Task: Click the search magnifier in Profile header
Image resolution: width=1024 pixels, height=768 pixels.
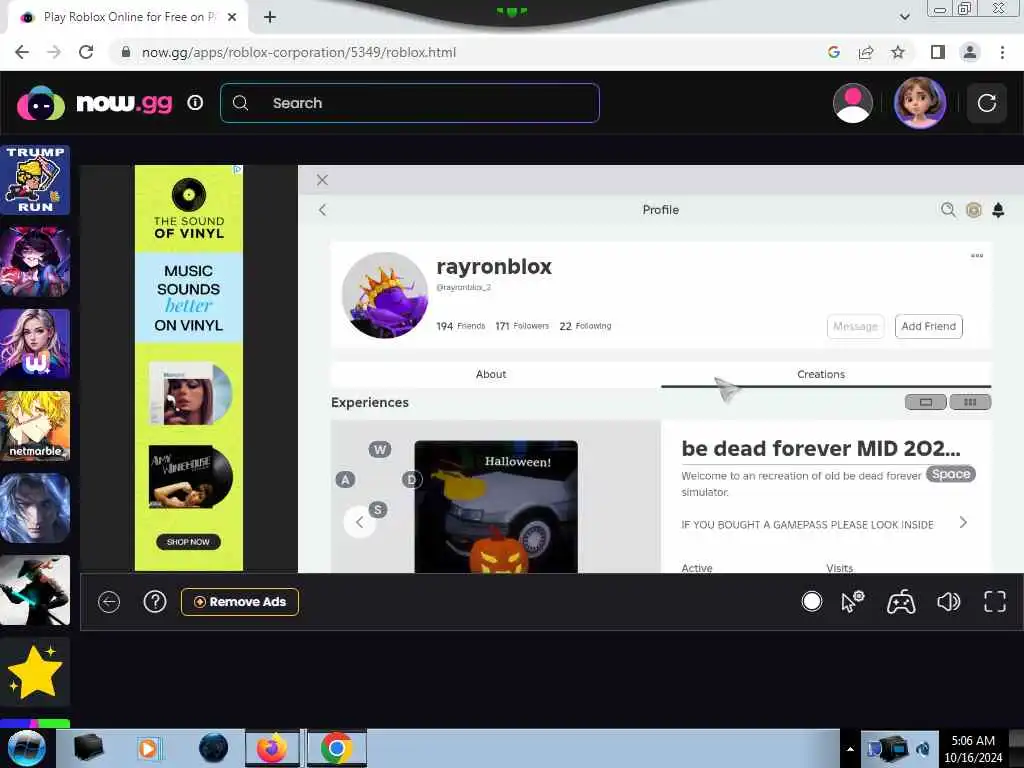Action: click(x=948, y=210)
